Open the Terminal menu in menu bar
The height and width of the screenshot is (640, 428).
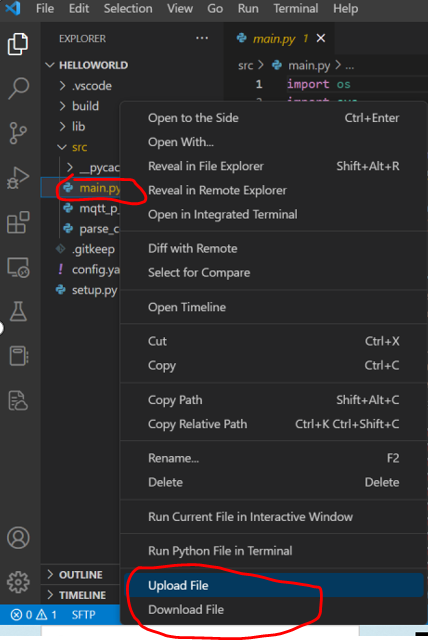[295, 9]
